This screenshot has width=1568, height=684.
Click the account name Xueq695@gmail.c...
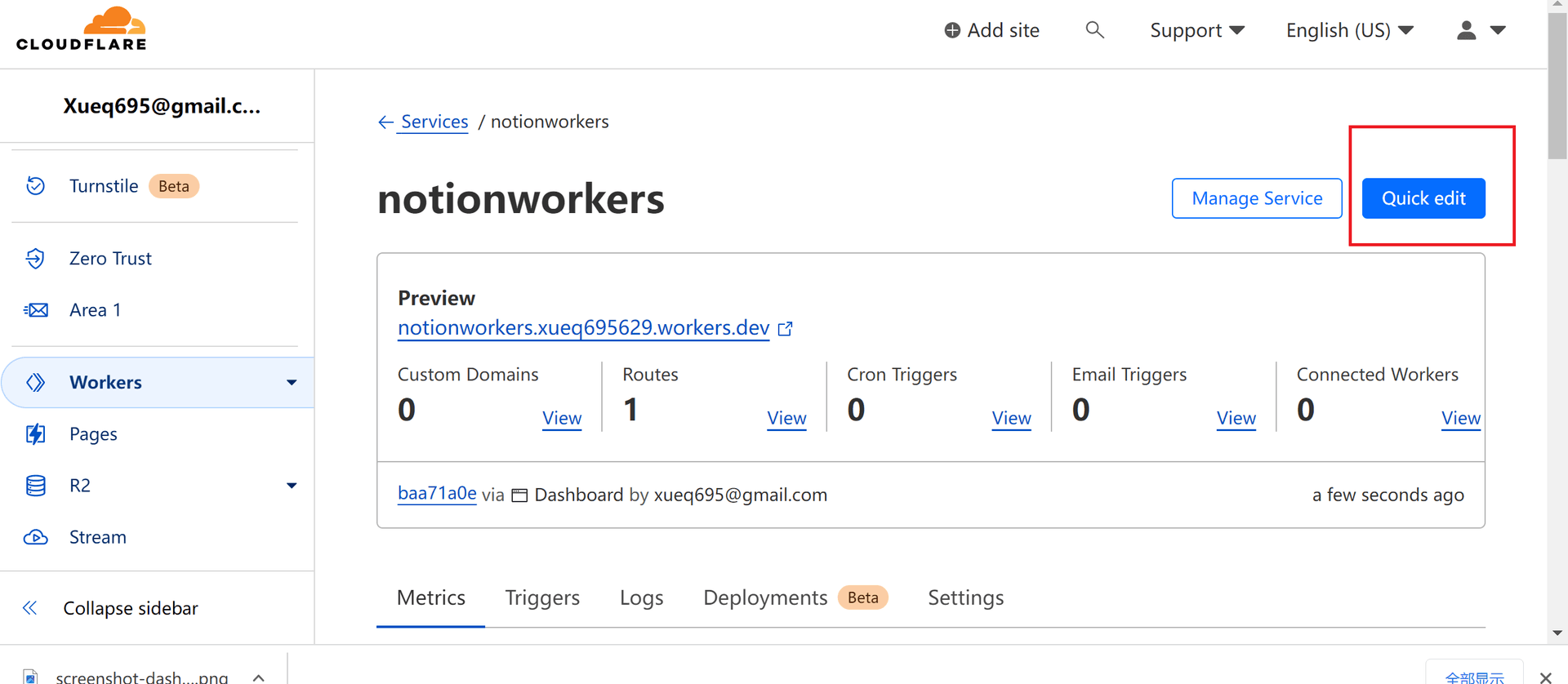point(162,106)
